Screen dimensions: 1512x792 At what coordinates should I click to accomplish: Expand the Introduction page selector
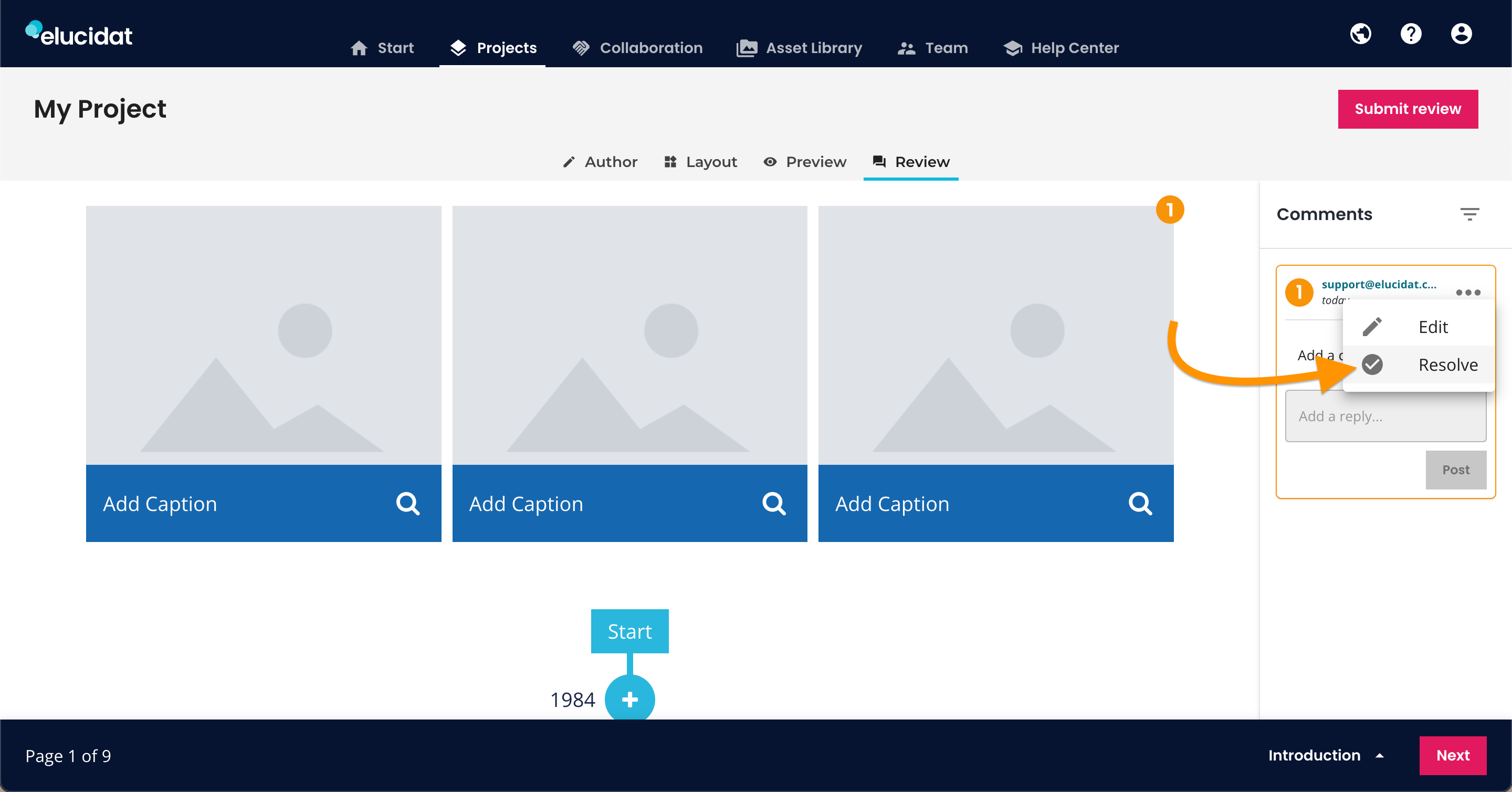pos(1325,755)
